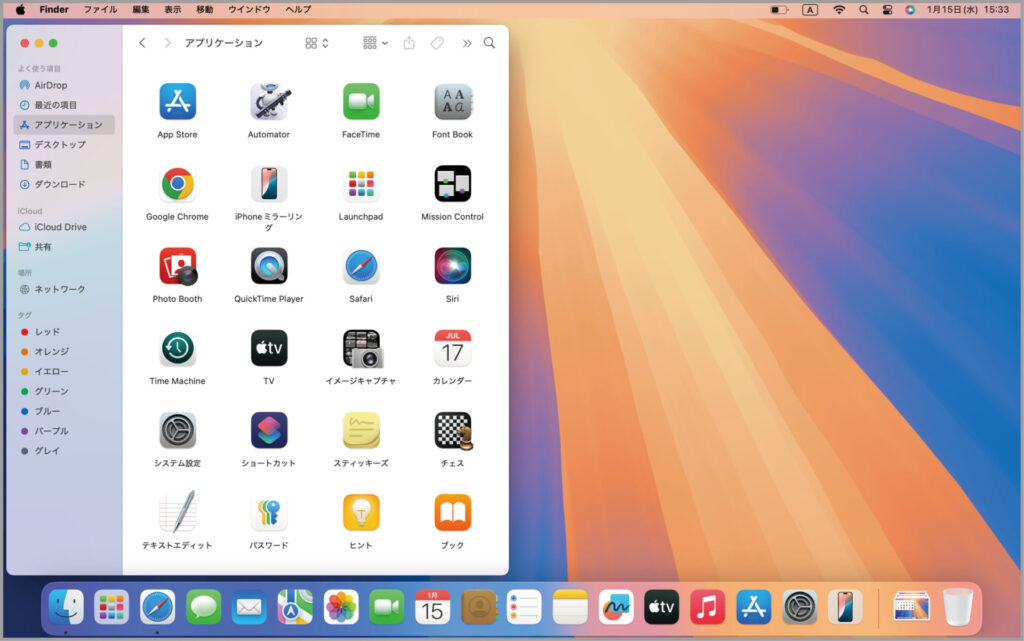Screen dimensions: 1024x641
Task: Click the チェス application icon
Action: pos(453,431)
